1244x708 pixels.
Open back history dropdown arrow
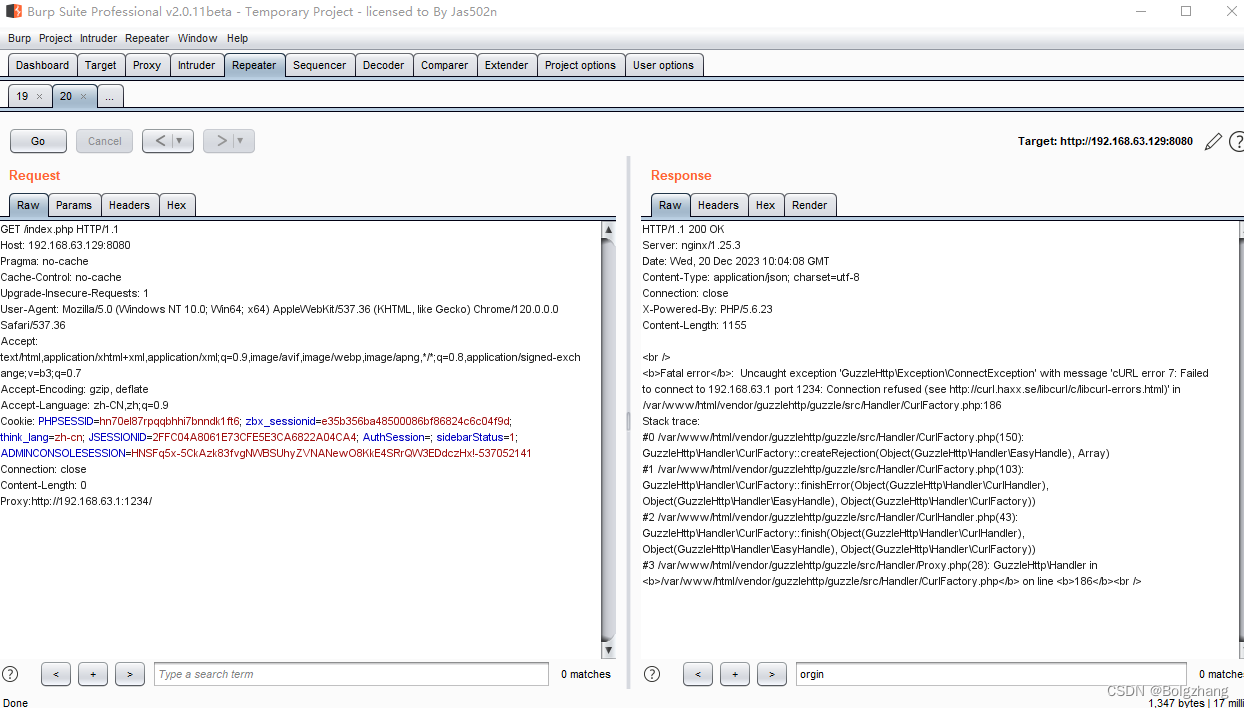(180, 141)
